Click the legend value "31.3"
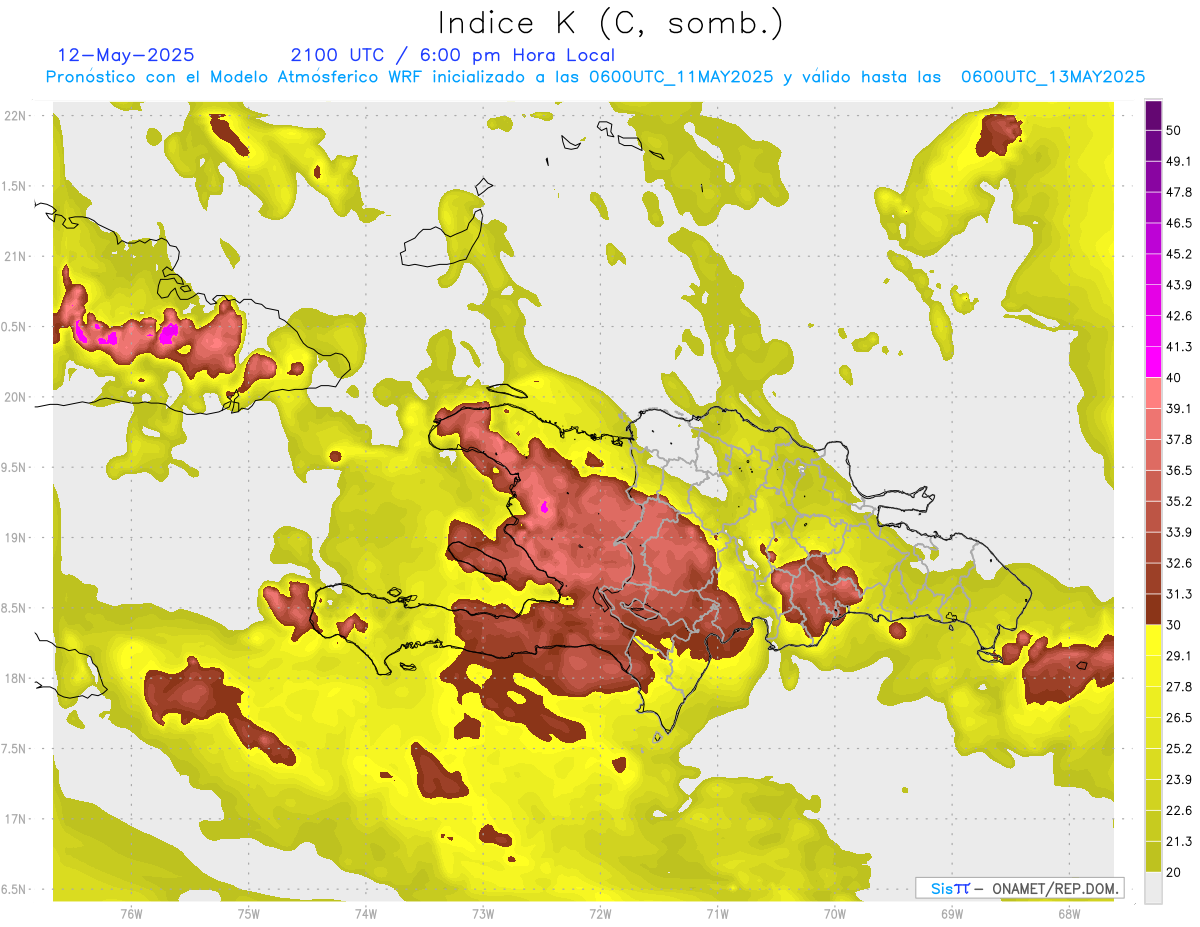Viewport: 1200px width, 927px height. pos(1179,594)
